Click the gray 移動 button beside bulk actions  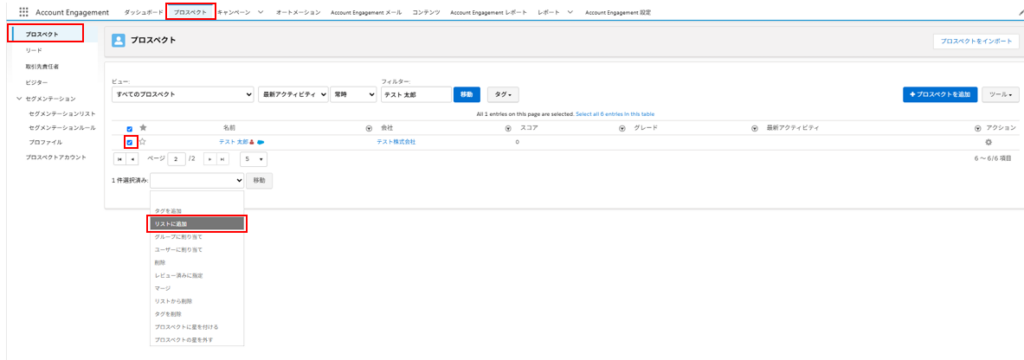pyautogui.click(x=259, y=180)
